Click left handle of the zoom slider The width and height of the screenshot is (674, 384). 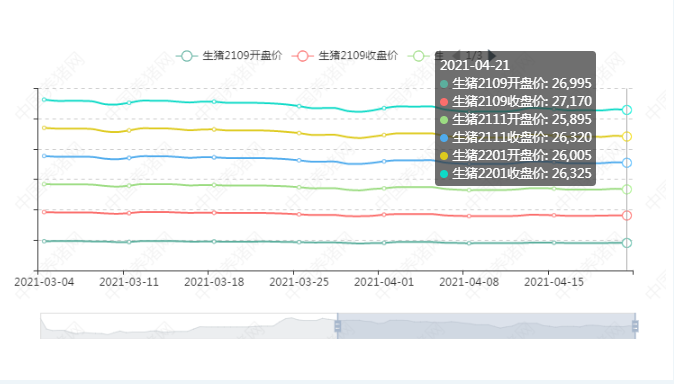point(337,326)
